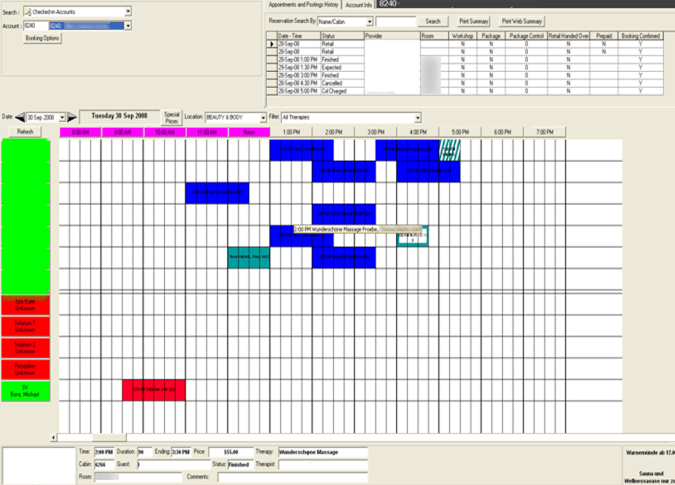Image resolution: width=675 pixels, height=485 pixels.
Task: Select the 28-Sep-08 3:00 PM Finished row
Action: (x=465, y=75)
